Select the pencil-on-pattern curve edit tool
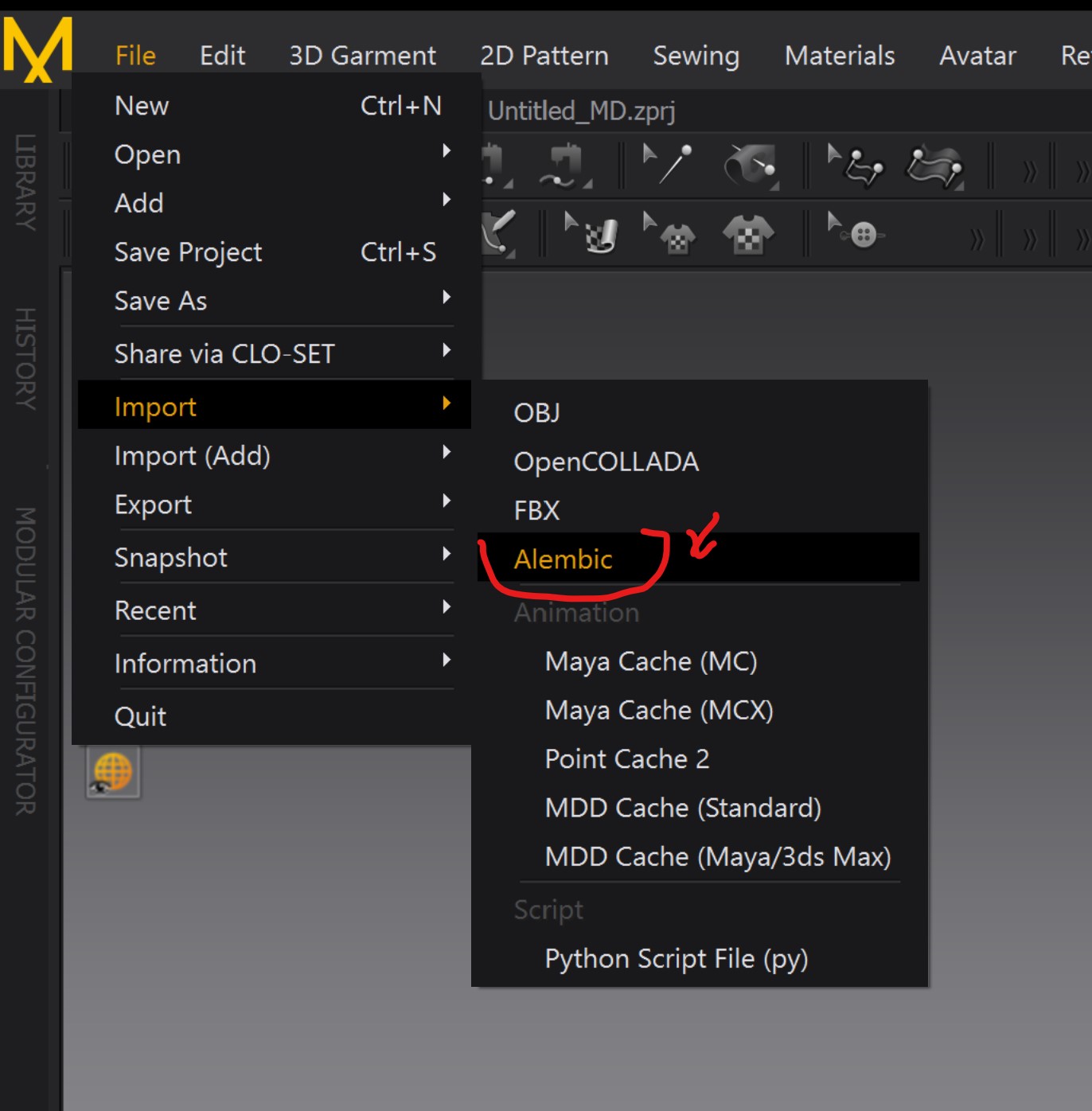Image resolution: width=1092 pixels, height=1111 pixels. pyautogui.click(x=498, y=233)
